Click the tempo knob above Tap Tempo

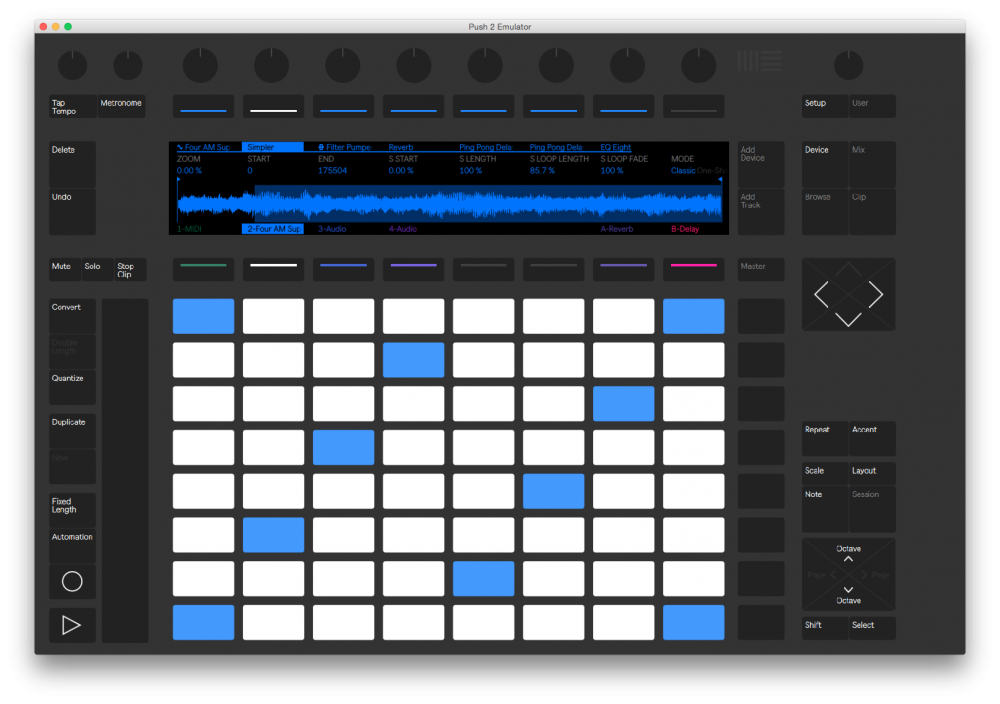pyautogui.click(x=72, y=65)
